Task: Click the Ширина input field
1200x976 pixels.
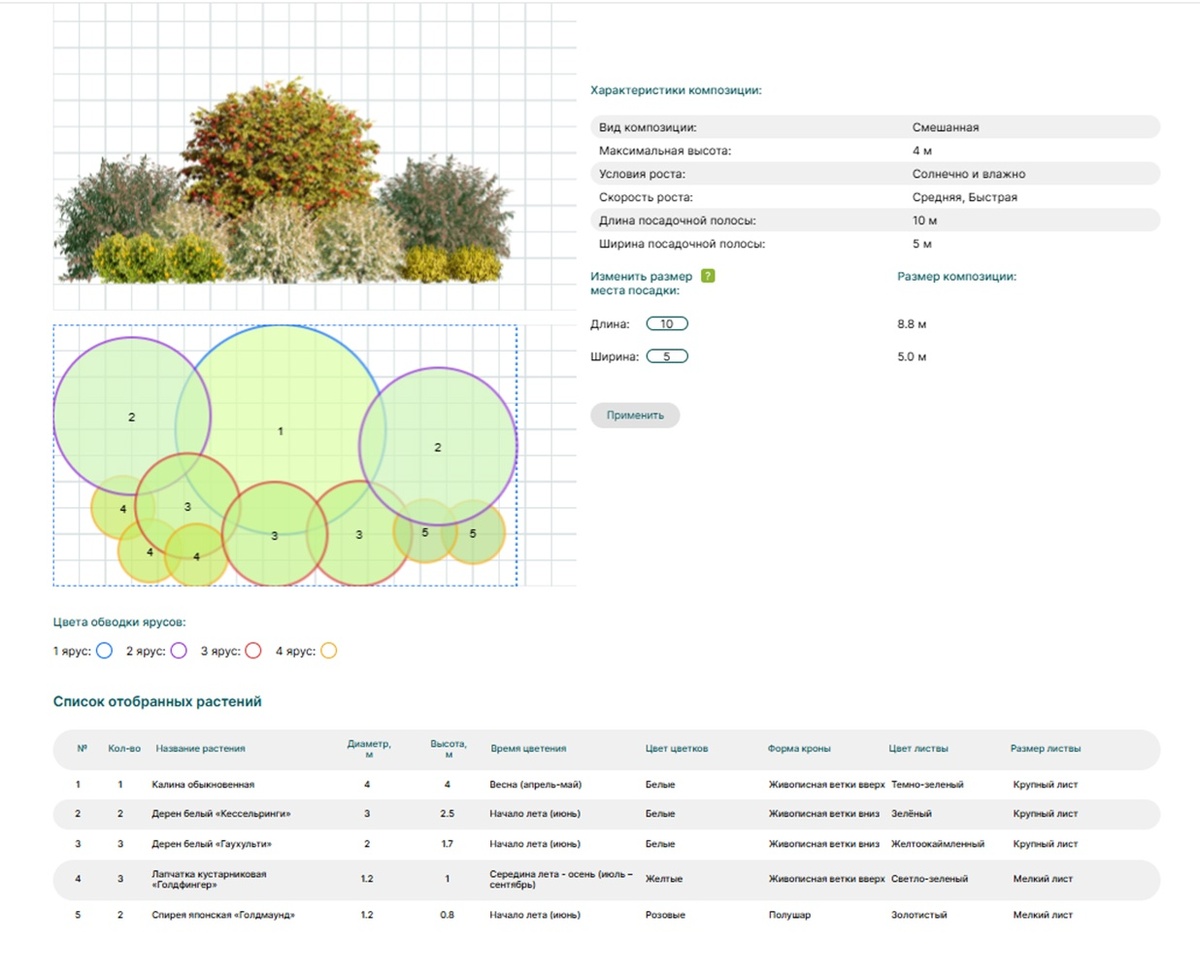Action: (667, 356)
